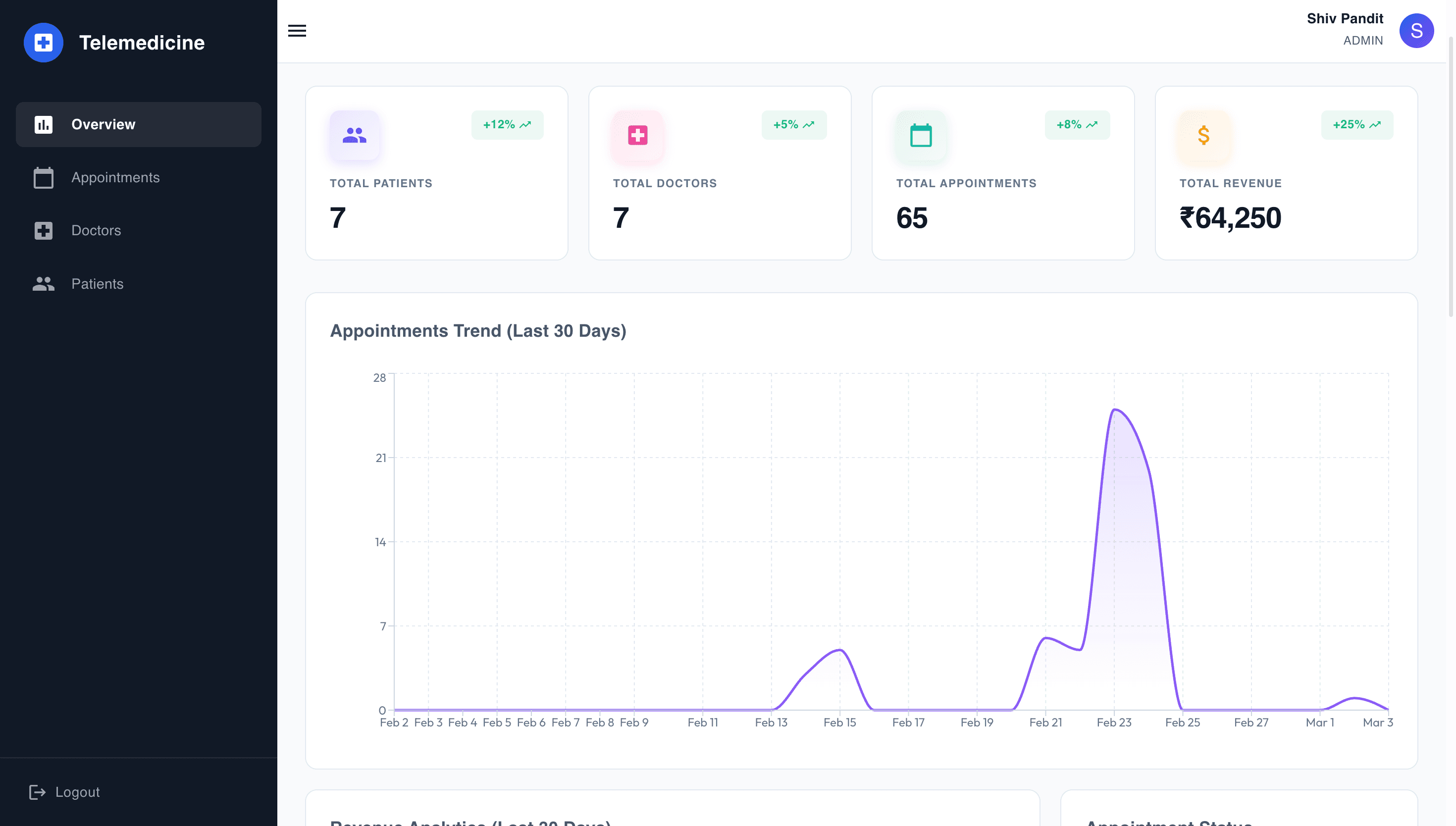Click the 28 y-axis value
The width and height of the screenshot is (1456, 826).
tap(379, 378)
